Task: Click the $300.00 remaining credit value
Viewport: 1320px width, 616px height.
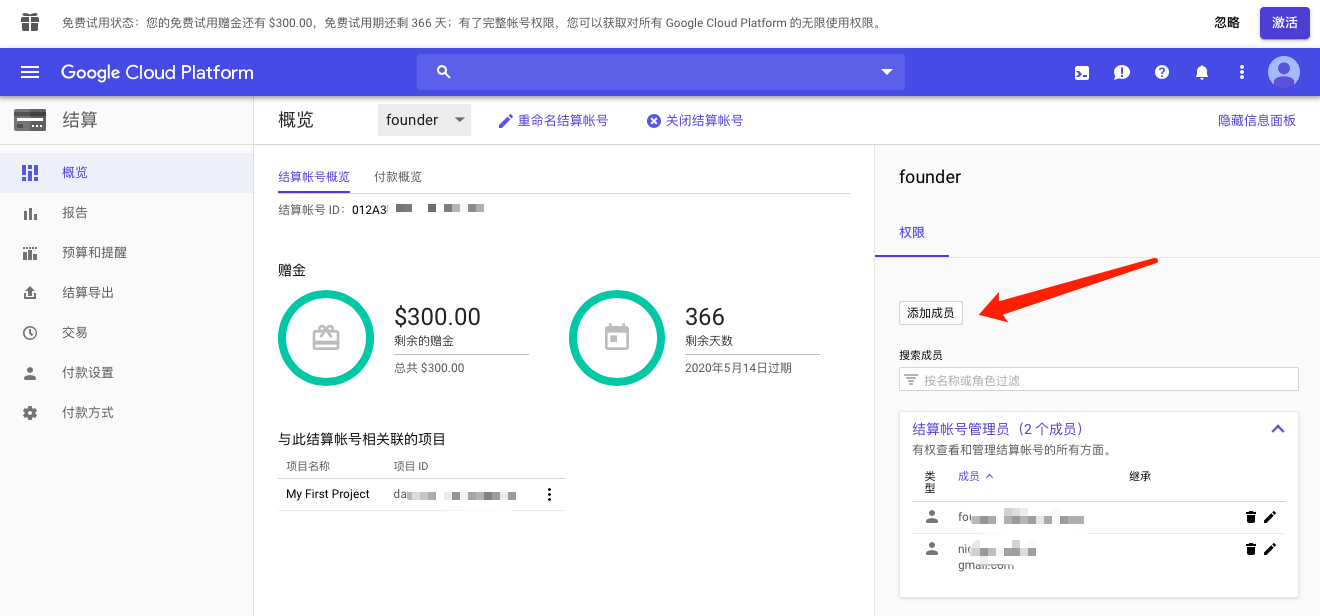Action: point(437,317)
